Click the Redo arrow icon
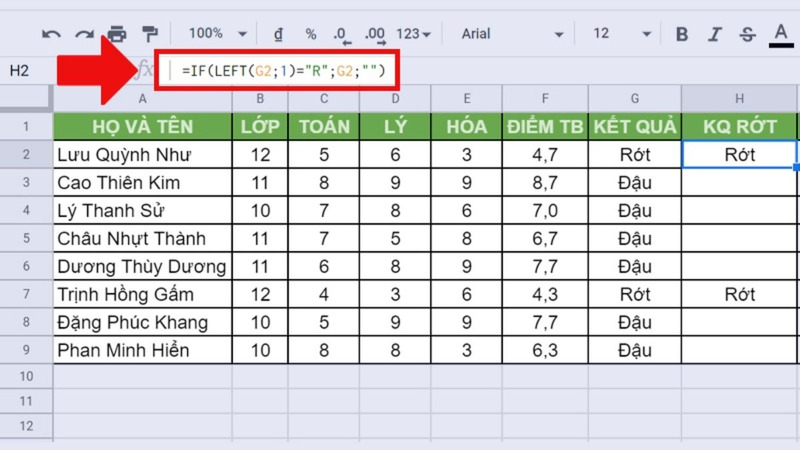This screenshot has width=800, height=450. 83,34
